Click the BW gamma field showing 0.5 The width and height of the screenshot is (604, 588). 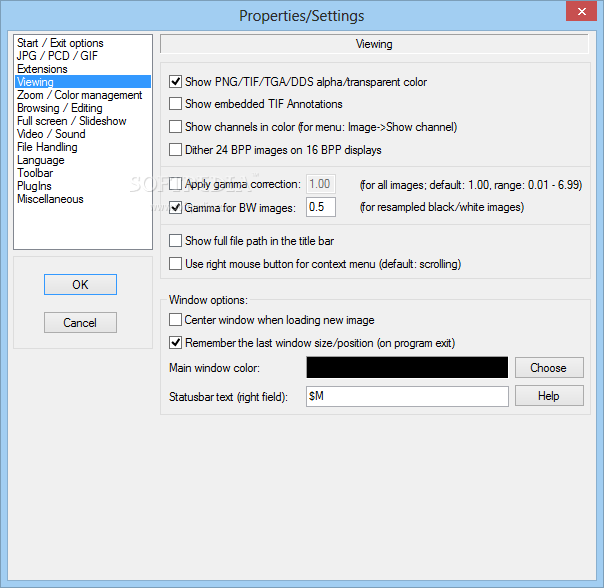(x=320, y=207)
